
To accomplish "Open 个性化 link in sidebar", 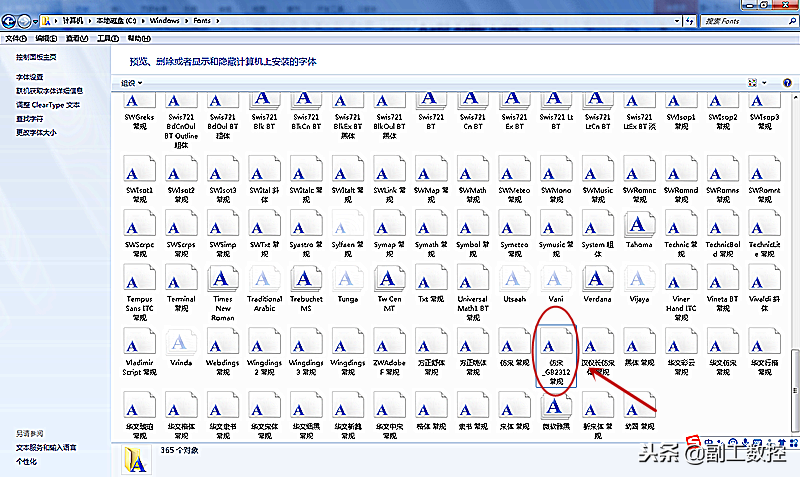I will (26, 462).
